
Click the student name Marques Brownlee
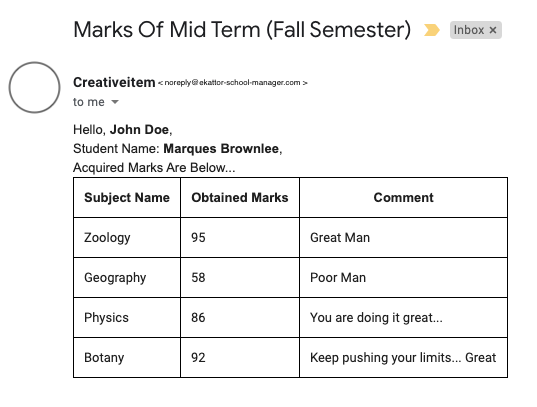pyautogui.click(x=221, y=149)
